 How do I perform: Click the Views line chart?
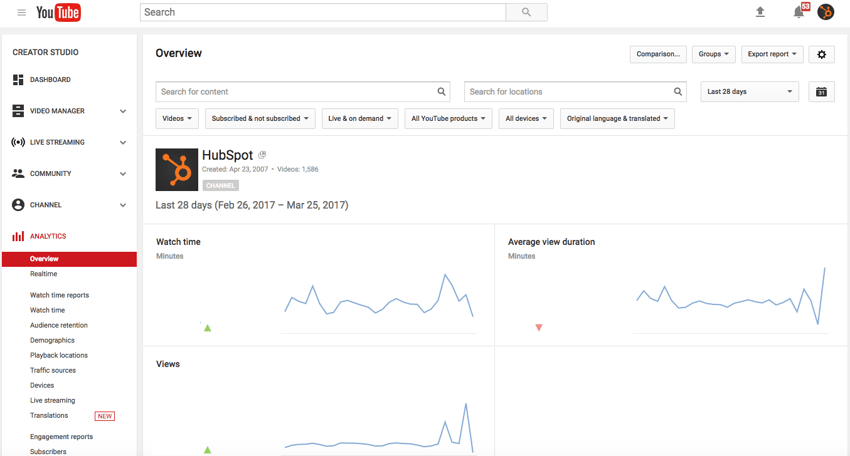click(379, 428)
